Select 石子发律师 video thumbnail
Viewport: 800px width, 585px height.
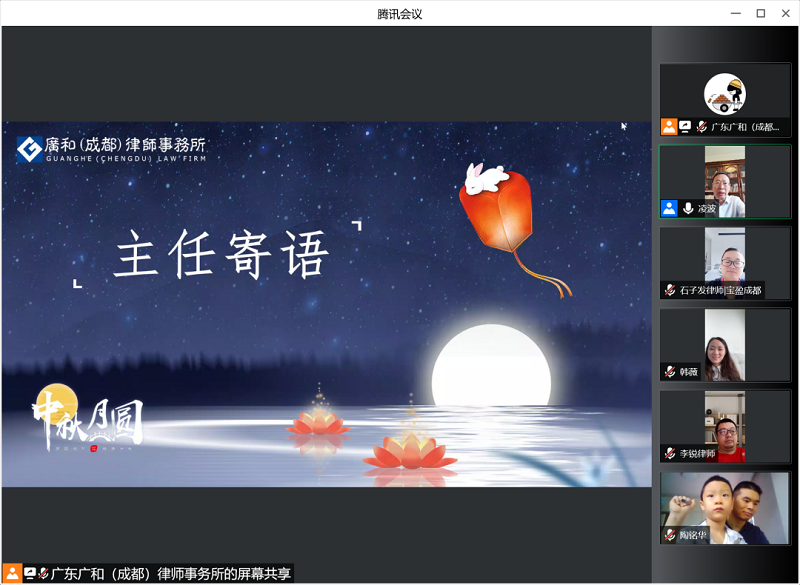725,263
